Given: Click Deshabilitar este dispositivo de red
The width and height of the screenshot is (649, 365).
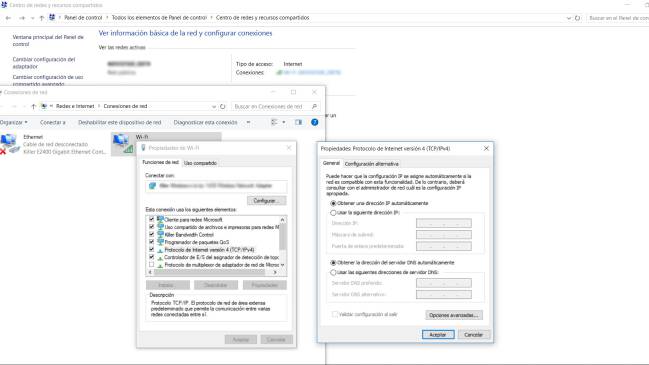Looking at the screenshot, I should click(120, 122).
